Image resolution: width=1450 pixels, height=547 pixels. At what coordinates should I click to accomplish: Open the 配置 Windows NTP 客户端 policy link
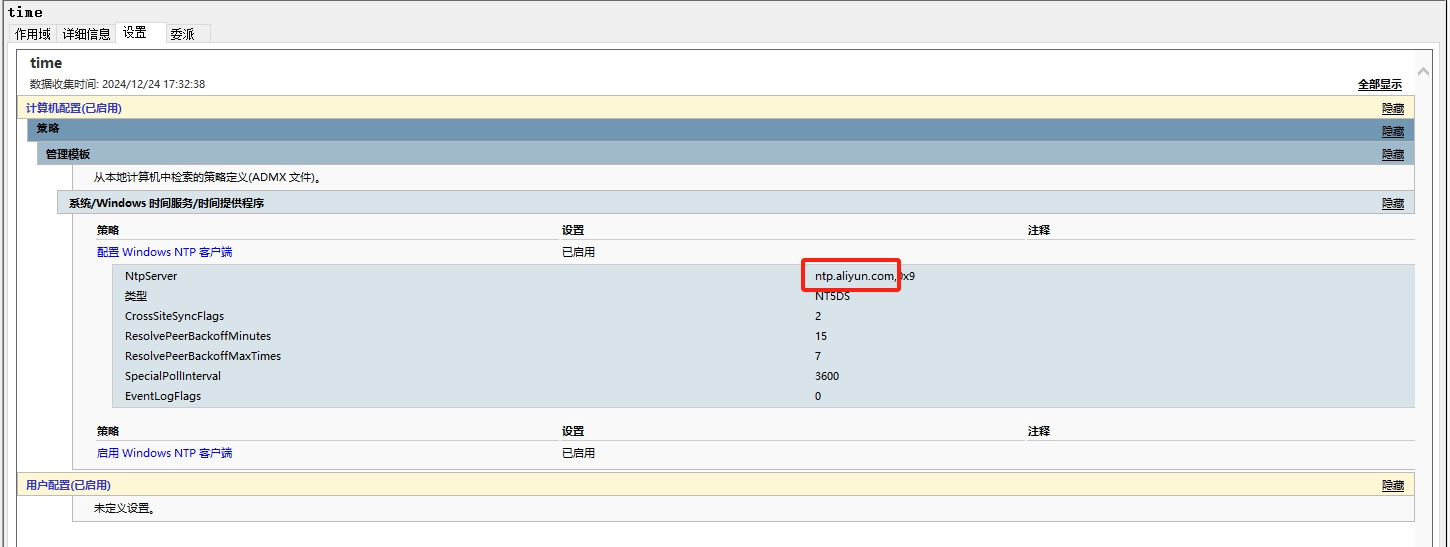pyautogui.click(x=165, y=252)
